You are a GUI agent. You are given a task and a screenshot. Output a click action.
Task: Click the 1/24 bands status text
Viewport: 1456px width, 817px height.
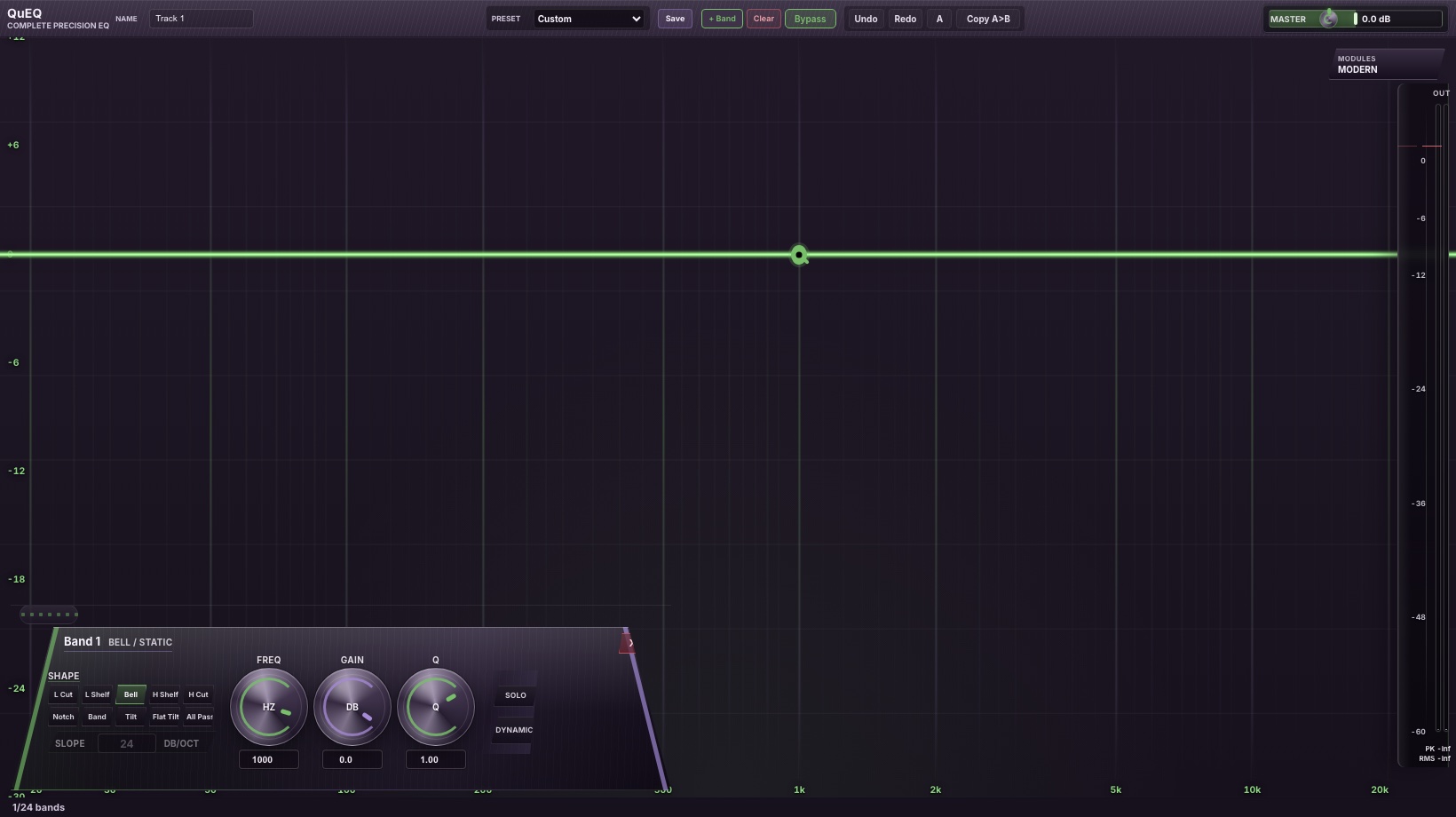click(x=38, y=807)
